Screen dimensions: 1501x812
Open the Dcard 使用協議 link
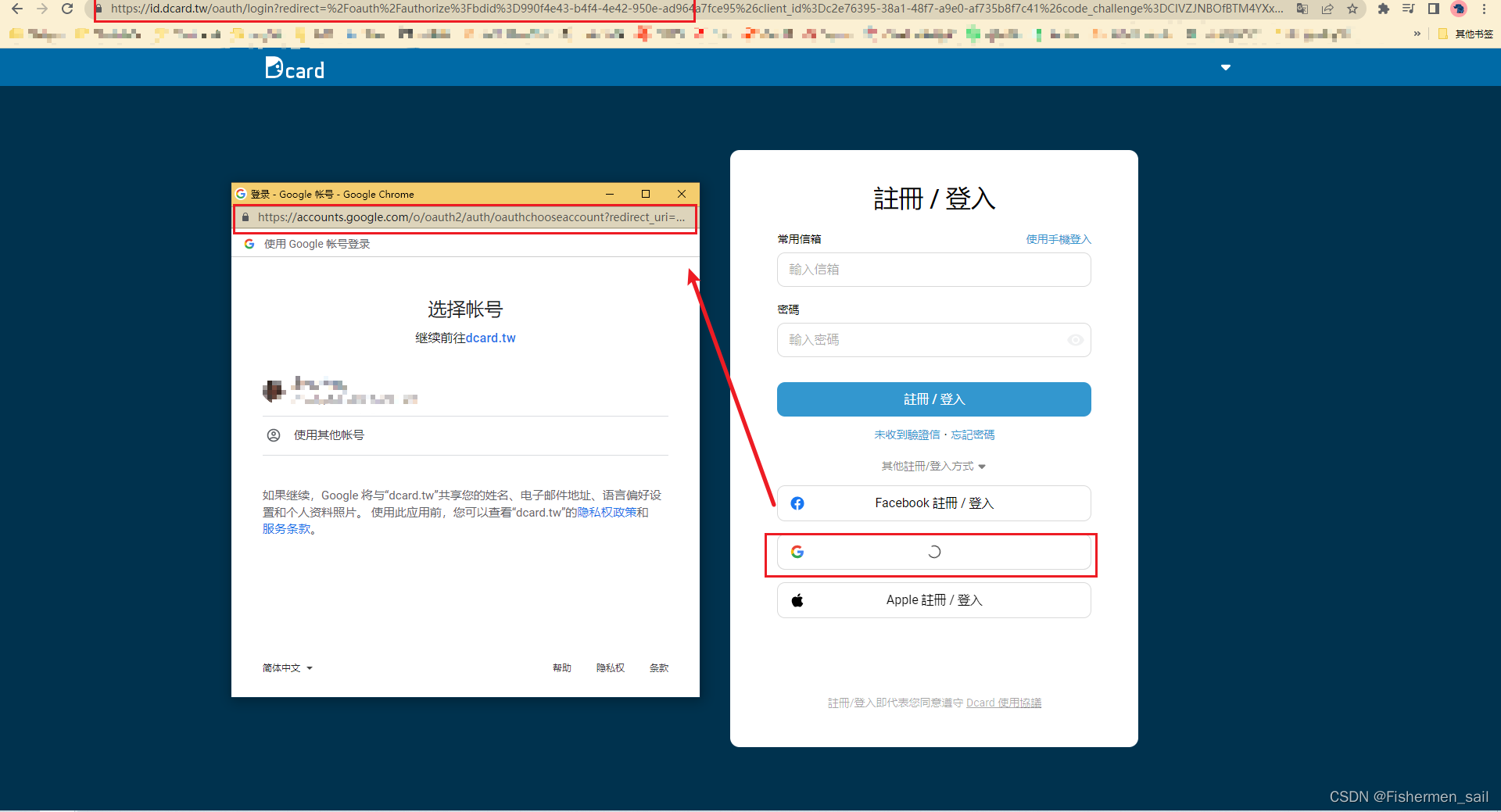click(1004, 703)
